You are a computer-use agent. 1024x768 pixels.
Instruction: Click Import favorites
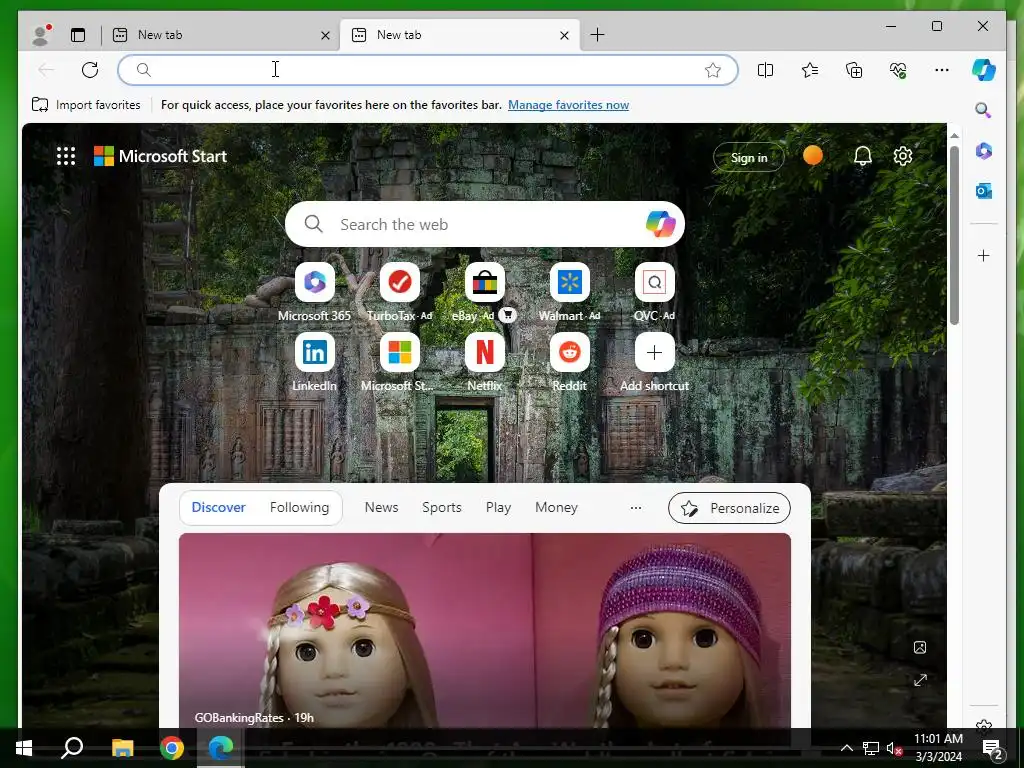point(86,105)
